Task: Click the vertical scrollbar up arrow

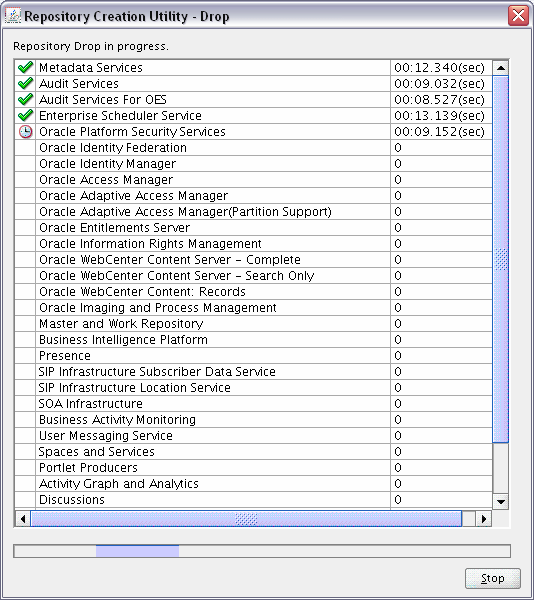Action: pyautogui.click(x=500, y=68)
